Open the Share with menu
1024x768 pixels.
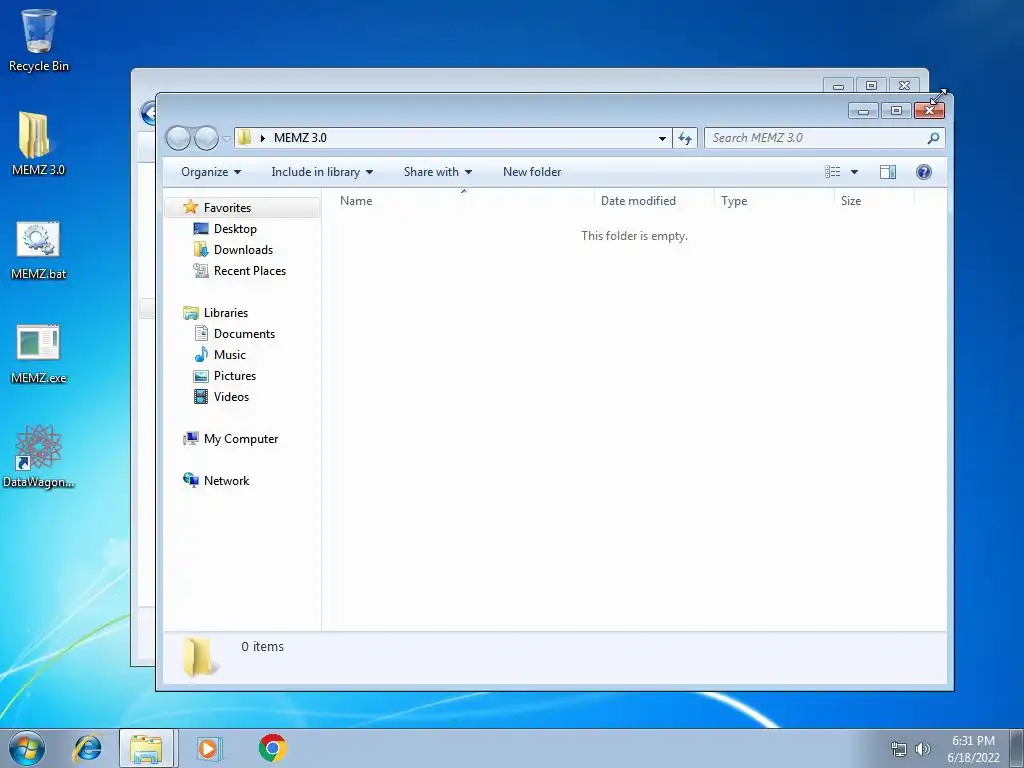point(438,172)
